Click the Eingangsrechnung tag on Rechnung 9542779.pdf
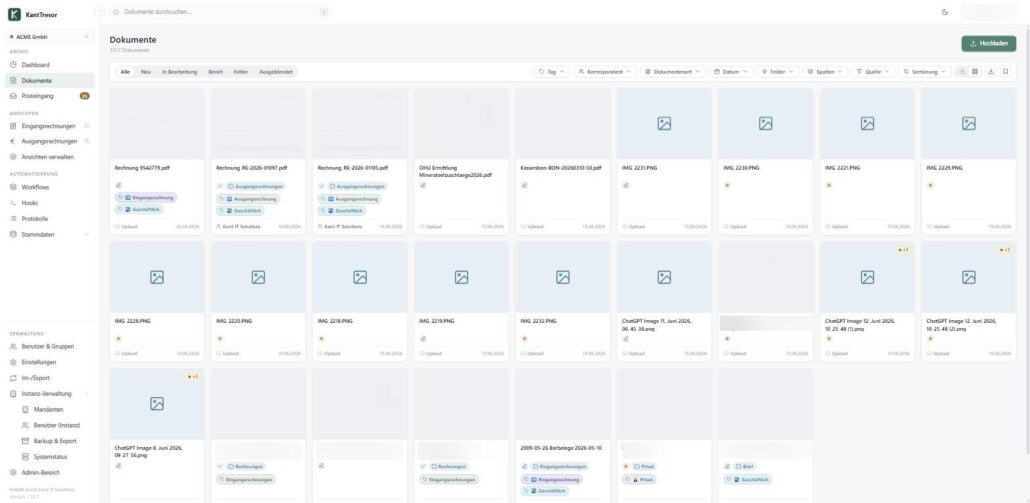Image resolution: width=1030 pixels, height=503 pixels. [x=145, y=198]
